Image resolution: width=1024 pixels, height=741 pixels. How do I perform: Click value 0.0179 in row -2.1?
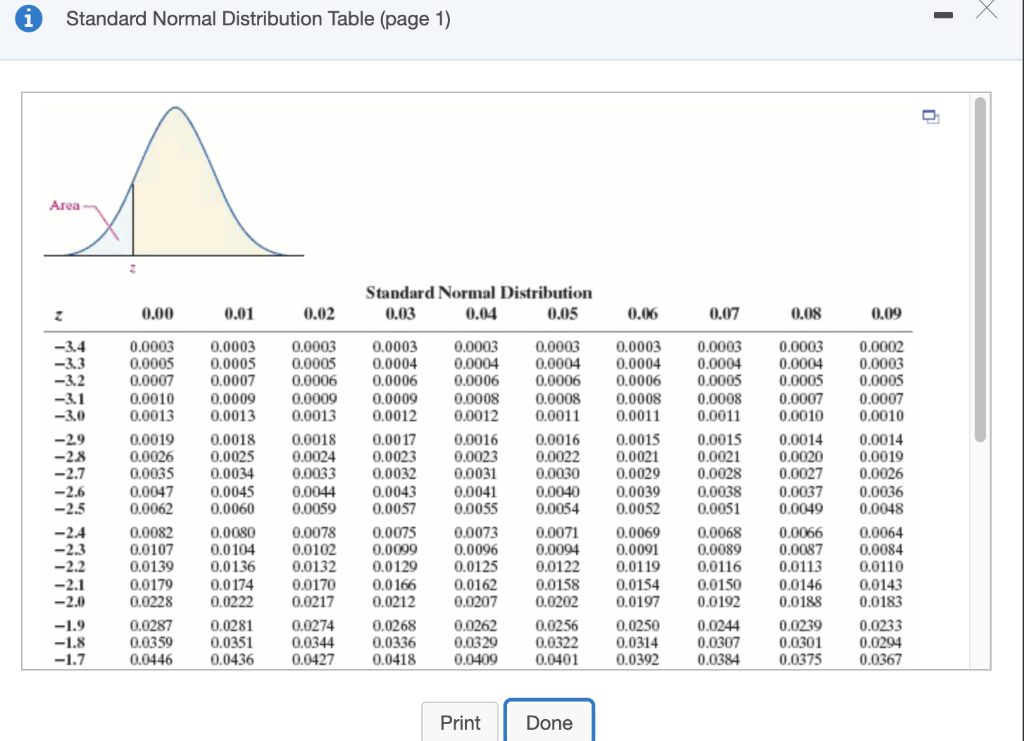tap(152, 584)
